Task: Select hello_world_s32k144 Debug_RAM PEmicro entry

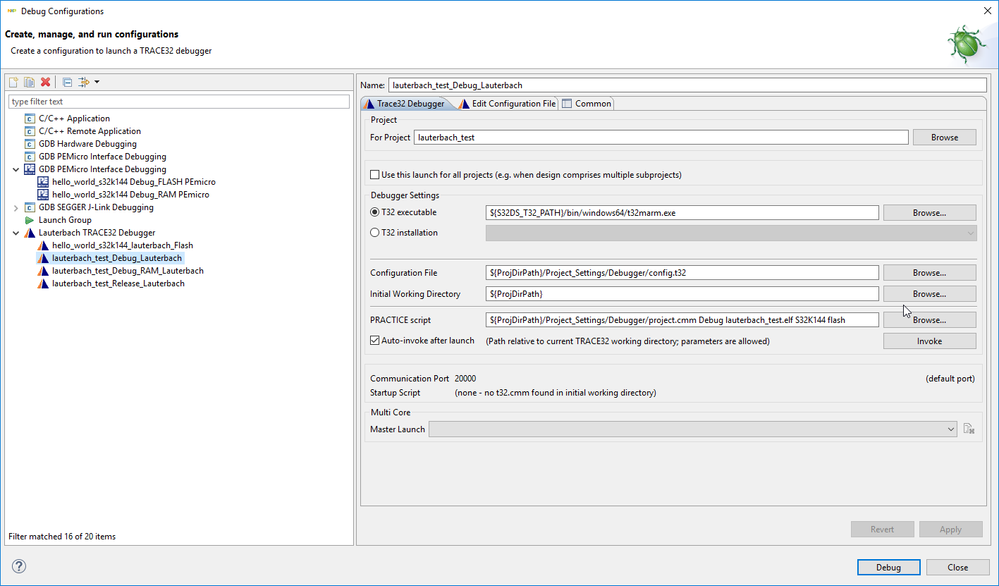Action: pos(131,195)
